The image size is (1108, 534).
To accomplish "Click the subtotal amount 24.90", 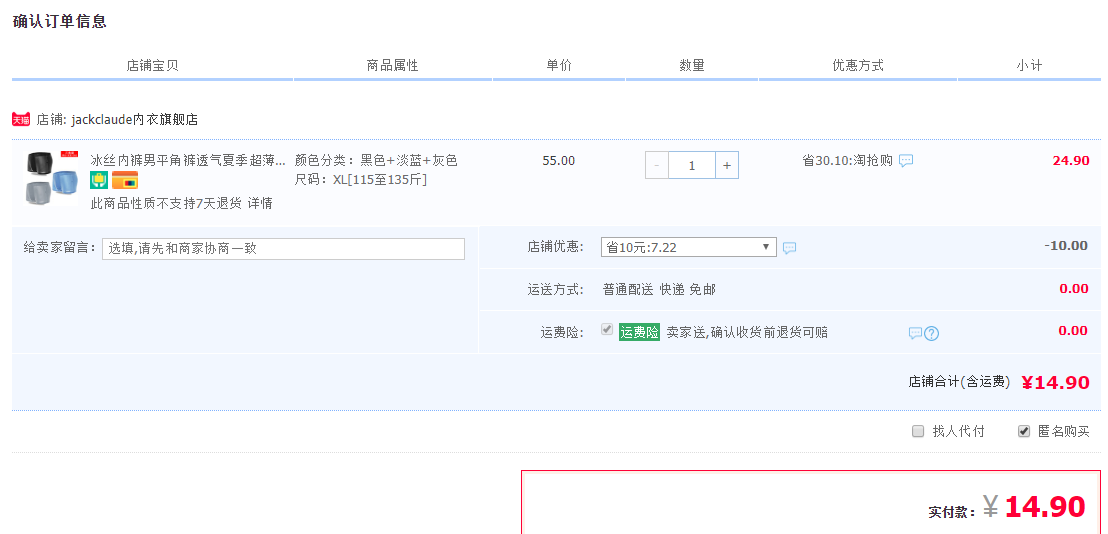I will 1071,160.
